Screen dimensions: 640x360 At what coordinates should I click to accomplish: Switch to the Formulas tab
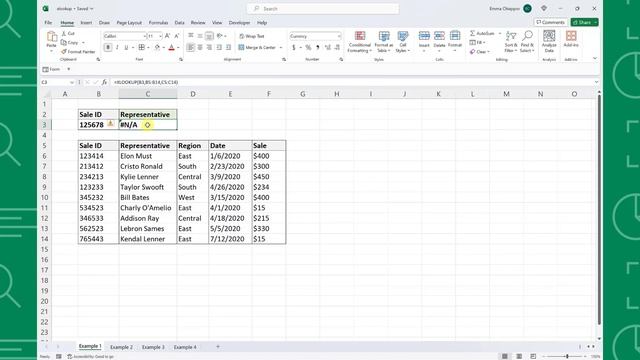158,23
